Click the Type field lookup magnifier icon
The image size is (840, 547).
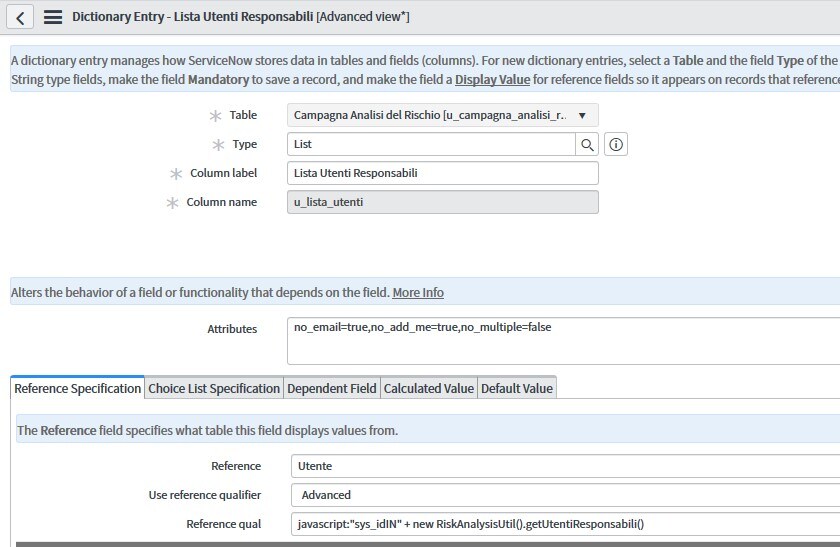pos(587,145)
